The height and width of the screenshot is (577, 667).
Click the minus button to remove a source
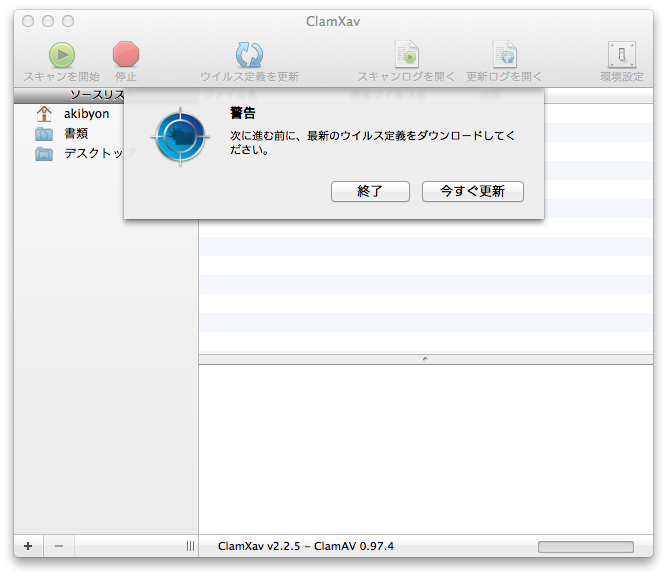[x=59, y=546]
